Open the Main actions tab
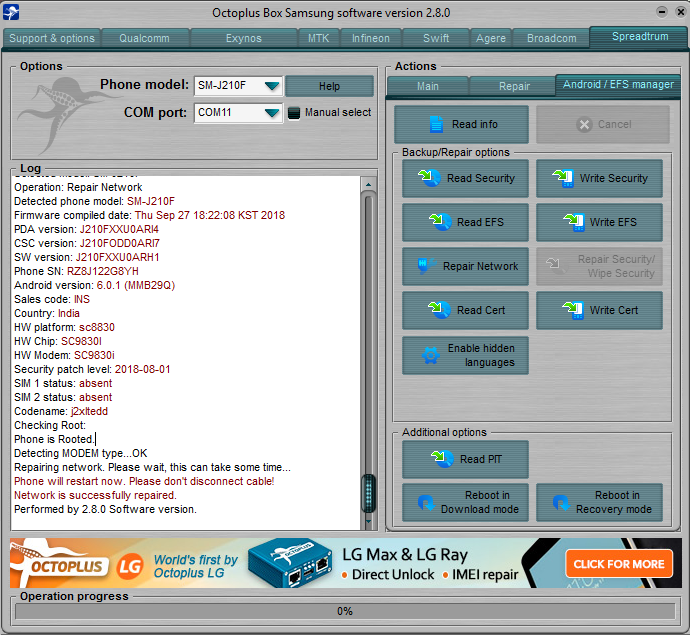The image size is (690, 635). click(x=428, y=86)
